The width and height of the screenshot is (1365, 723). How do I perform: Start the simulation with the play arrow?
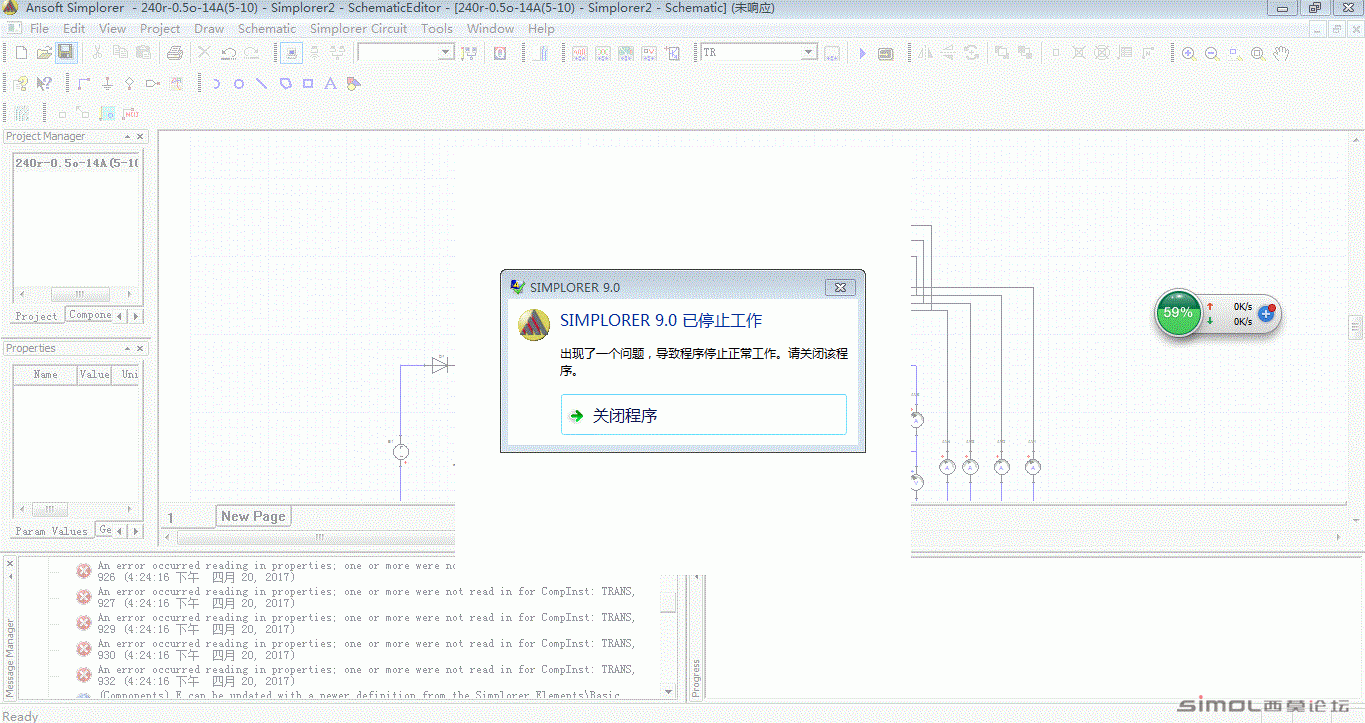click(x=862, y=53)
